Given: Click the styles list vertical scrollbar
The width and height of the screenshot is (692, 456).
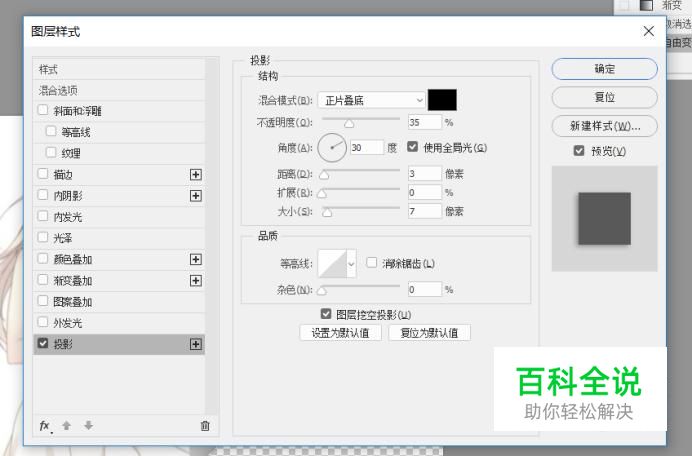Looking at the screenshot, I should coord(212,236).
